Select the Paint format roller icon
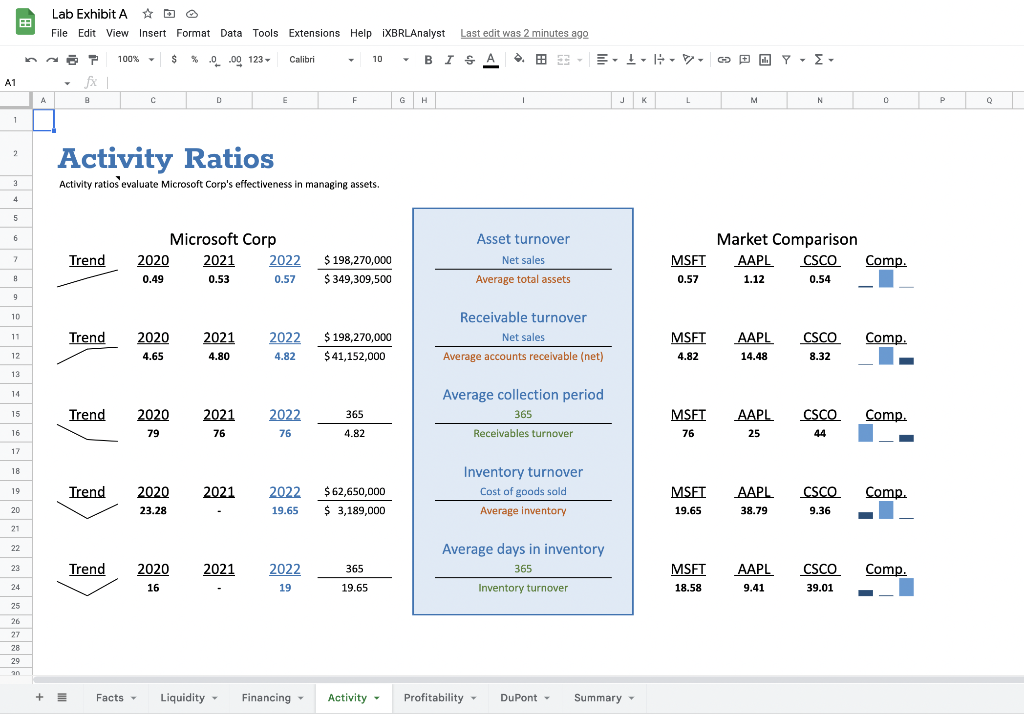 point(93,59)
